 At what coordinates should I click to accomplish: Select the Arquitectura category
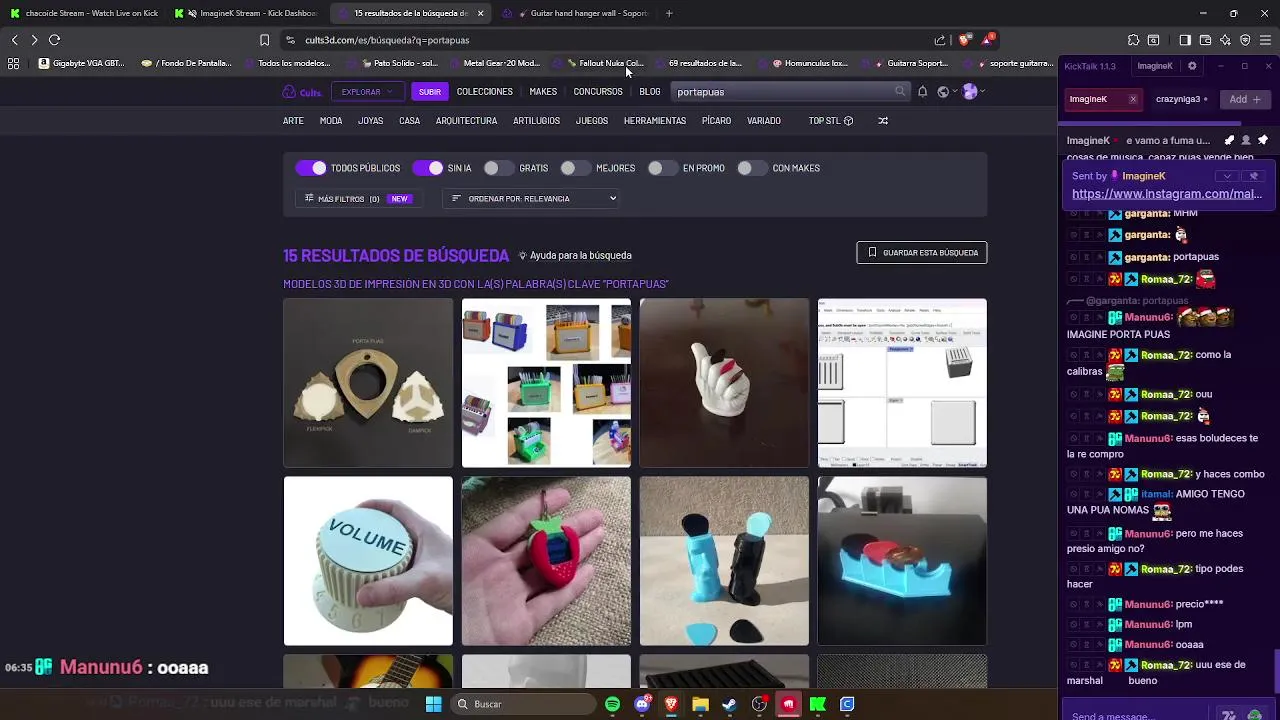[x=466, y=121]
